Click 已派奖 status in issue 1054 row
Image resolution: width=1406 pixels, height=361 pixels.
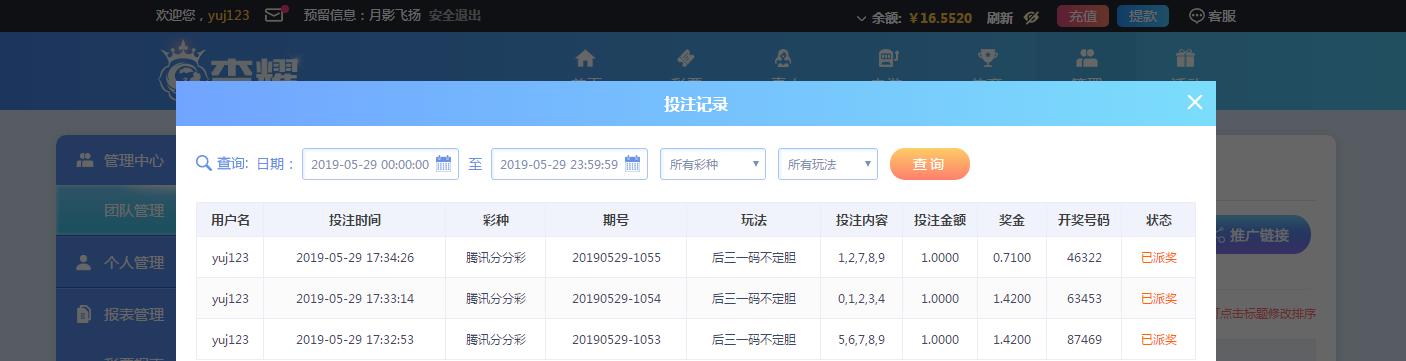pos(1159,299)
